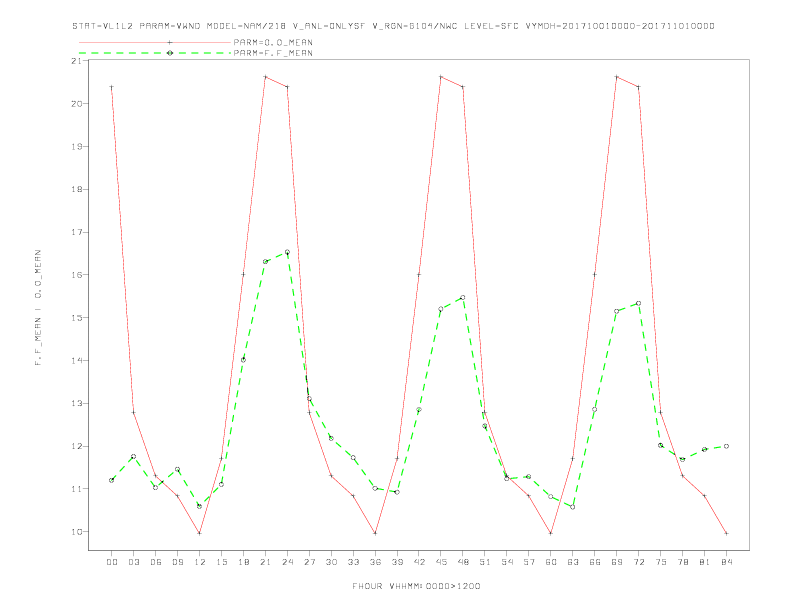Click y-axis tick label 12
The image size is (792, 612).
point(76,446)
